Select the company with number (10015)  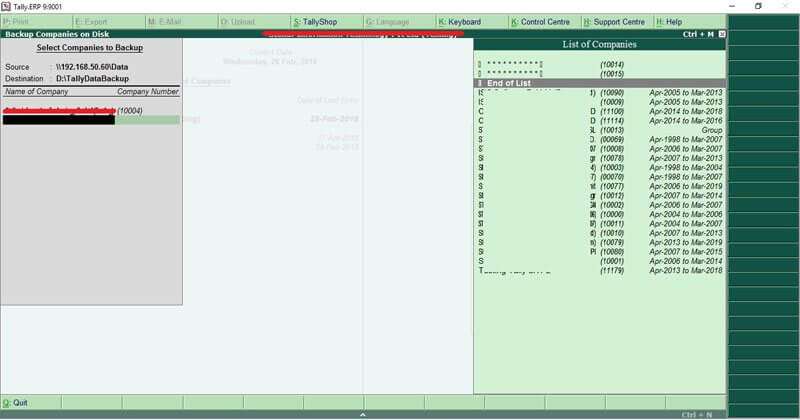click(x=599, y=74)
